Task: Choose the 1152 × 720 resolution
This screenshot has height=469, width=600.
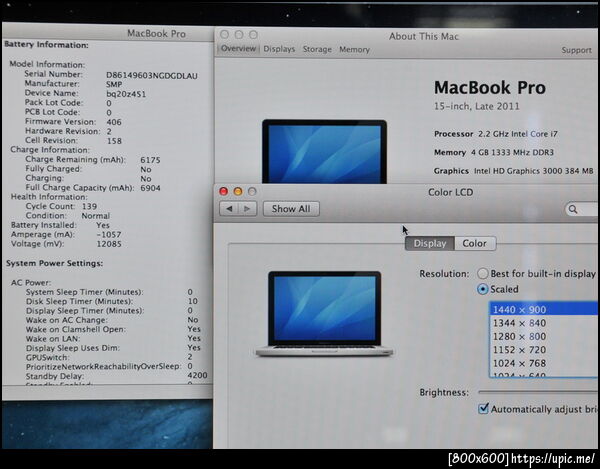Action: [544, 350]
